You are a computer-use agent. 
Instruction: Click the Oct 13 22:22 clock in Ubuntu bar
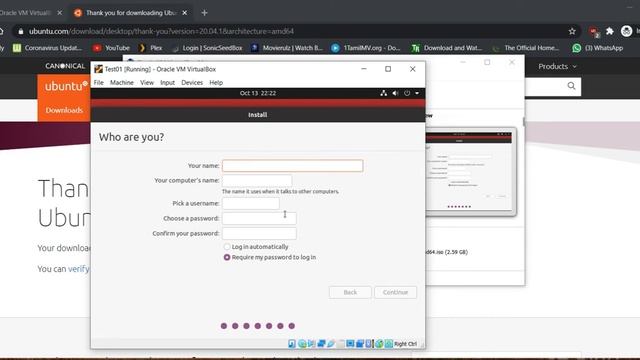coord(258,93)
